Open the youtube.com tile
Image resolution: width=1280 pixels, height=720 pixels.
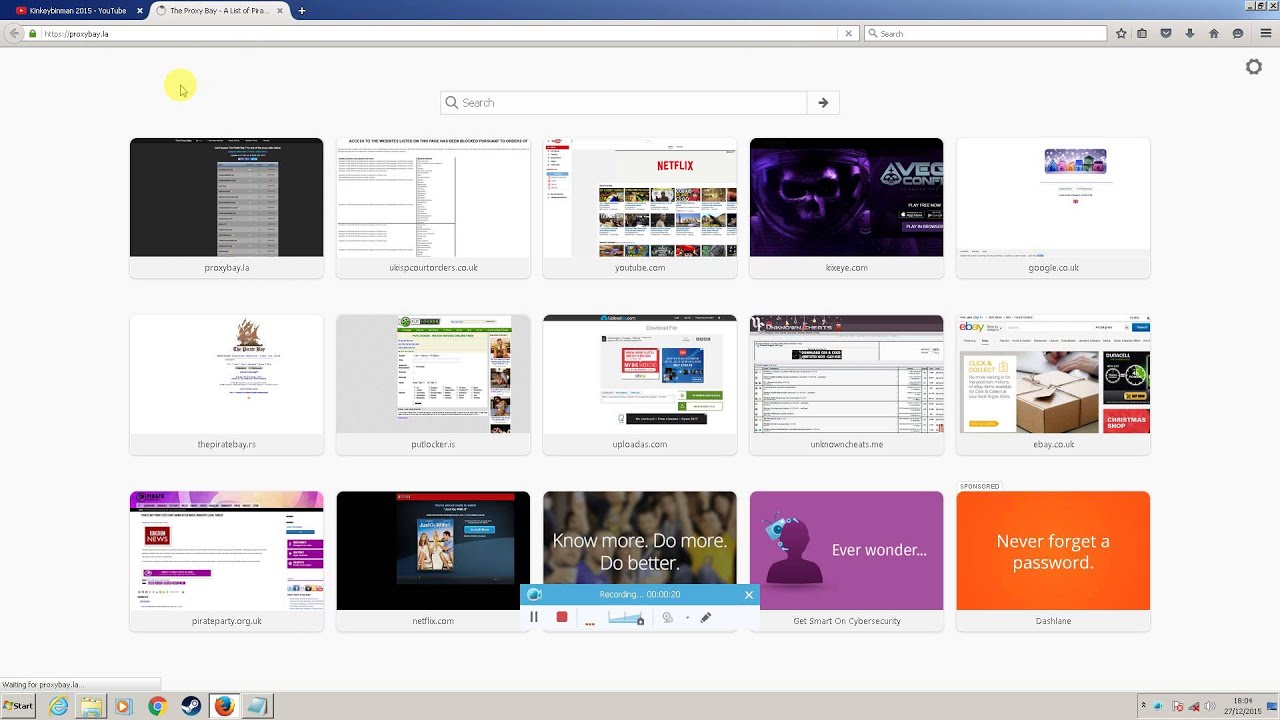(640, 208)
